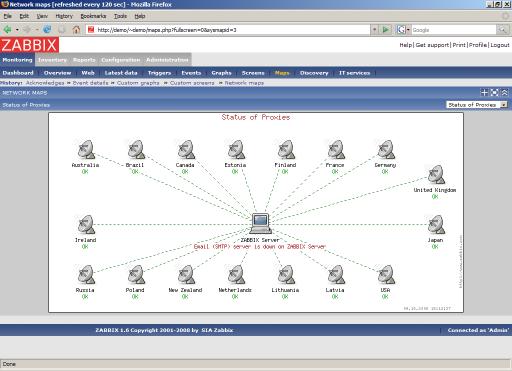
Task: Collapse the Network Maps panel with double-arrow icon
Action: coord(505,93)
